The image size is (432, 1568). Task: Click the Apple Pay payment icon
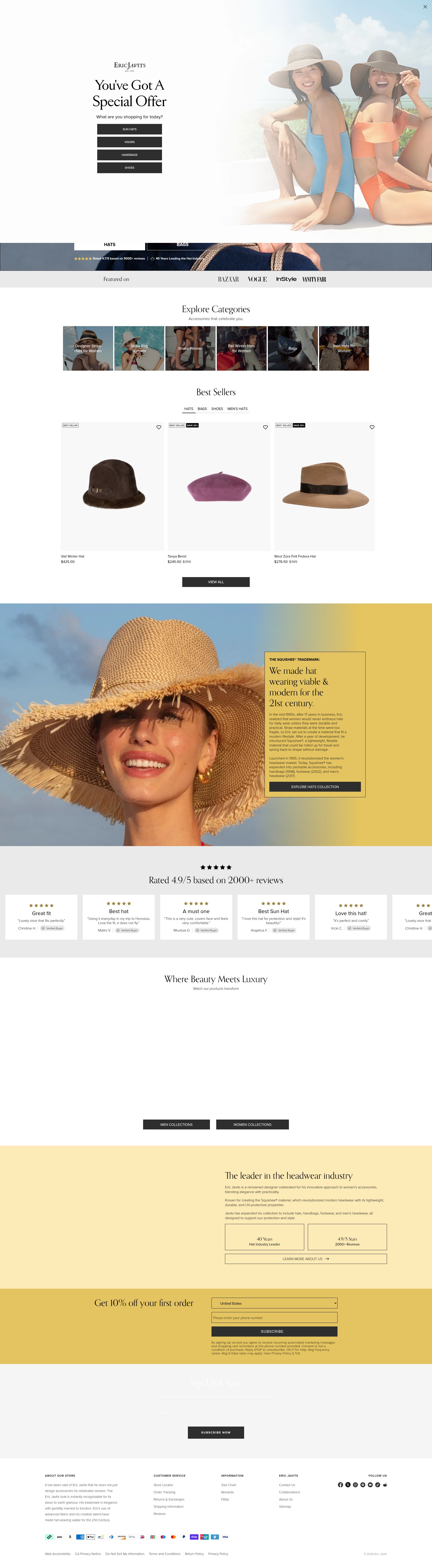pyautogui.click(x=91, y=1537)
